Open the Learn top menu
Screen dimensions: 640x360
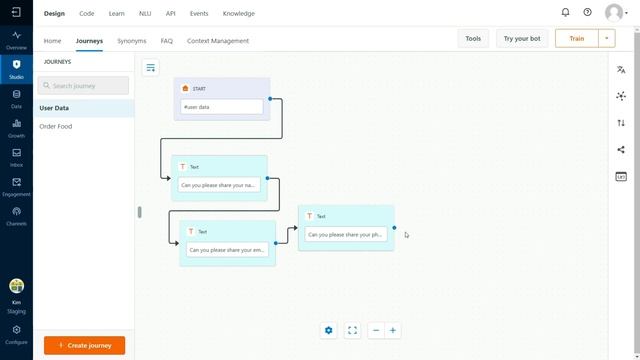pyautogui.click(x=116, y=13)
